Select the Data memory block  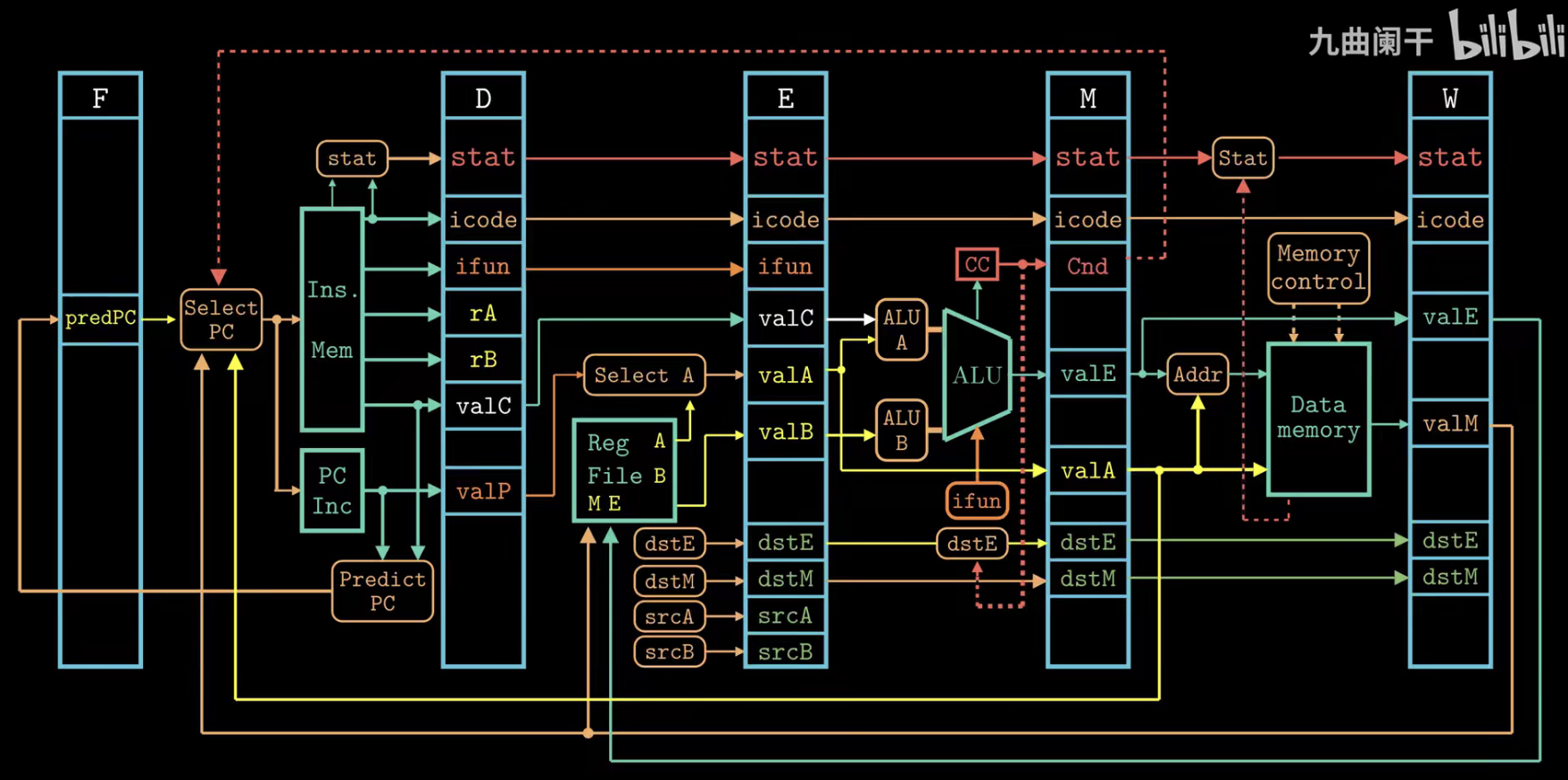pos(1319,419)
